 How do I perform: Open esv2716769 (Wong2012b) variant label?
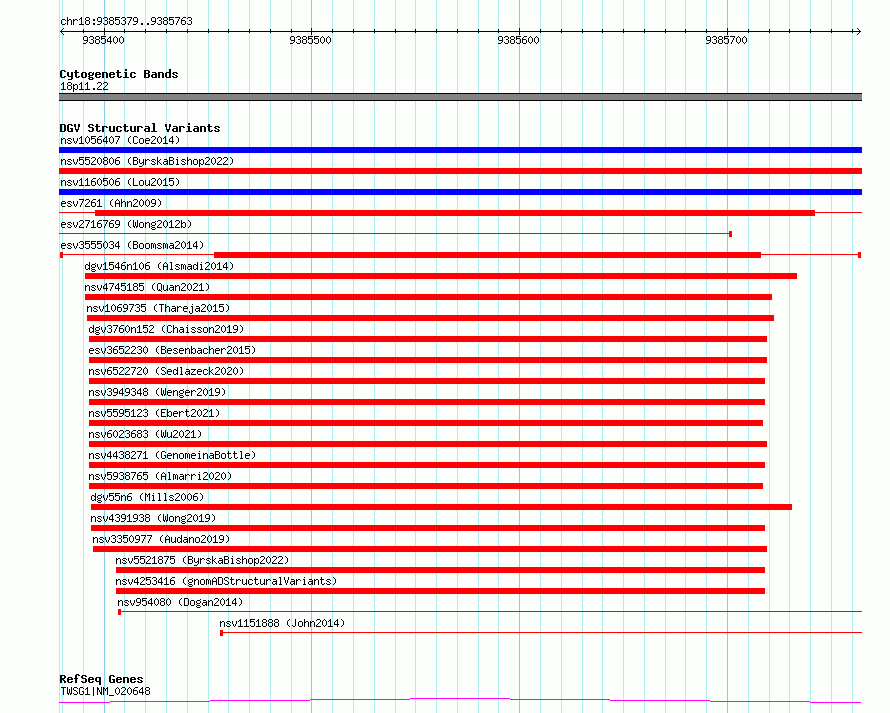tap(126, 224)
